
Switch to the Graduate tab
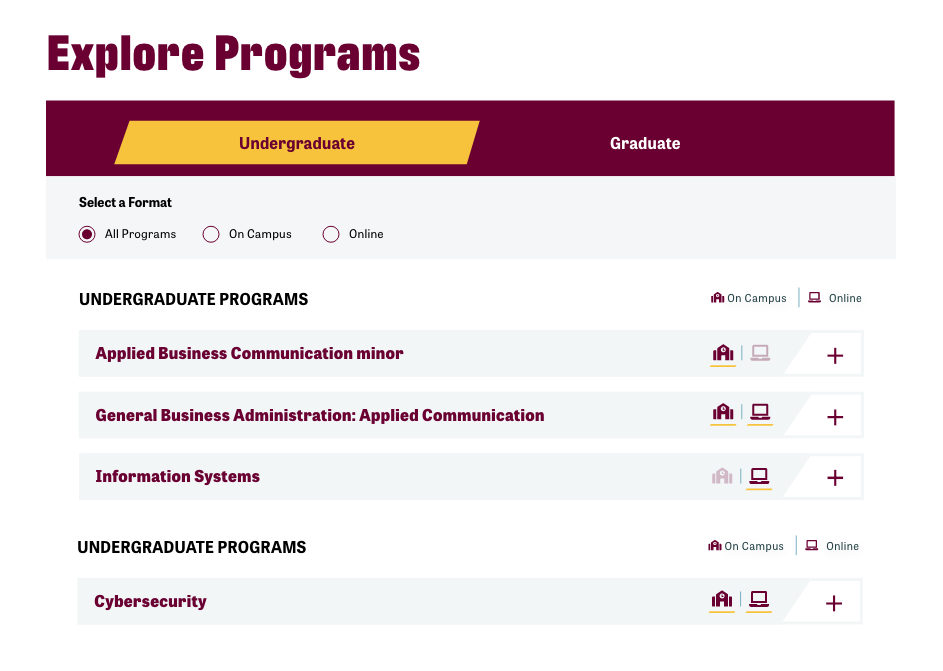coord(645,143)
